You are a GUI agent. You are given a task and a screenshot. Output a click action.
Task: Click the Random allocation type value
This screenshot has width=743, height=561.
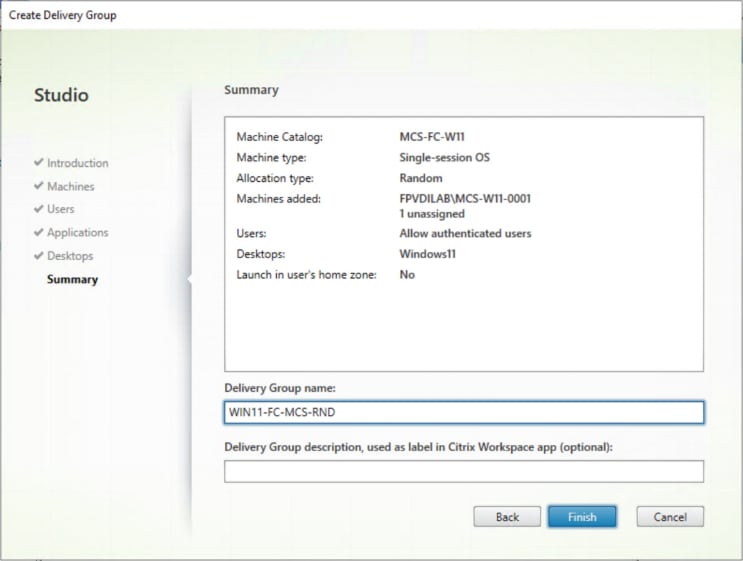coord(421,178)
